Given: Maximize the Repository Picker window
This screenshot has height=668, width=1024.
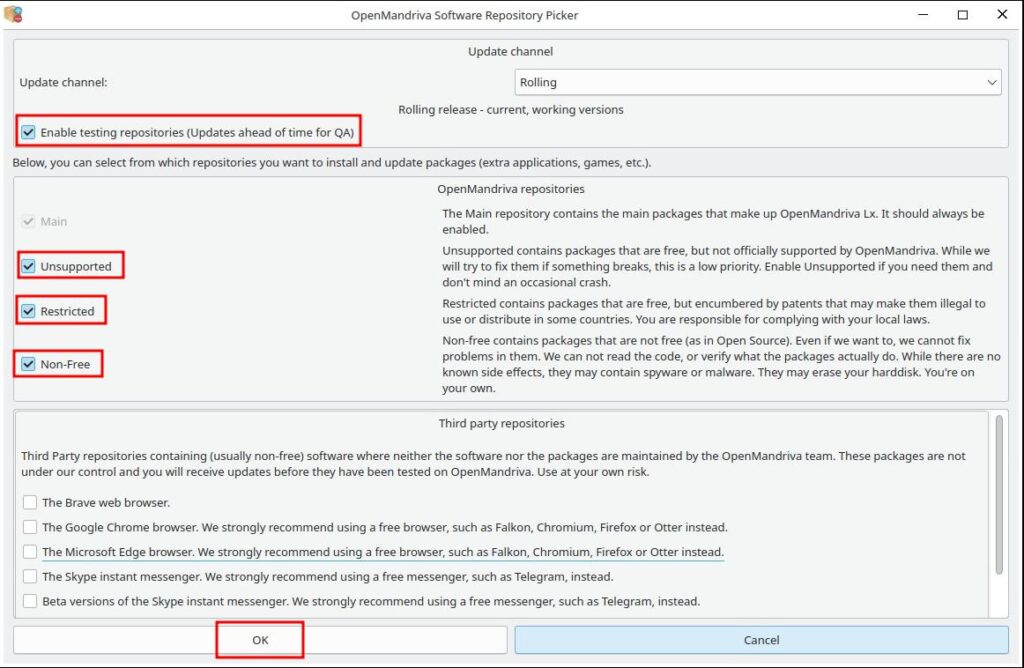Looking at the screenshot, I should [x=963, y=14].
